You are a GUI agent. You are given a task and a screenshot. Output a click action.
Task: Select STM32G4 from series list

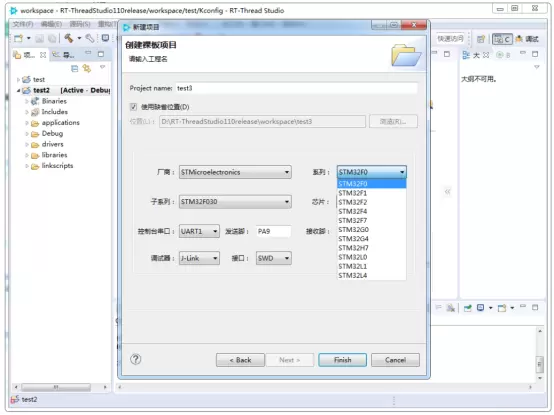click(x=371, y=239)
